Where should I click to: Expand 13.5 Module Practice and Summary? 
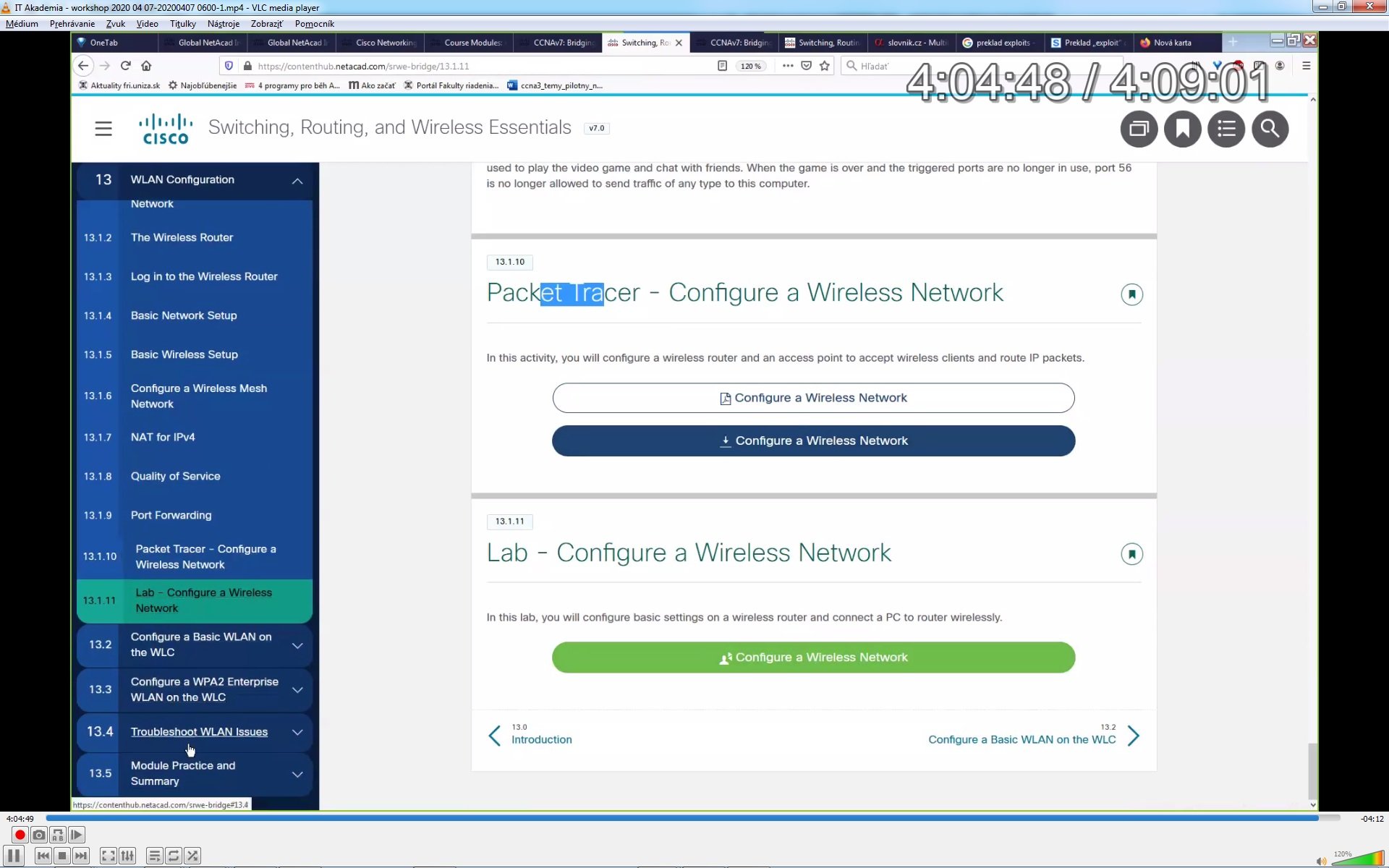pos(297,774)
